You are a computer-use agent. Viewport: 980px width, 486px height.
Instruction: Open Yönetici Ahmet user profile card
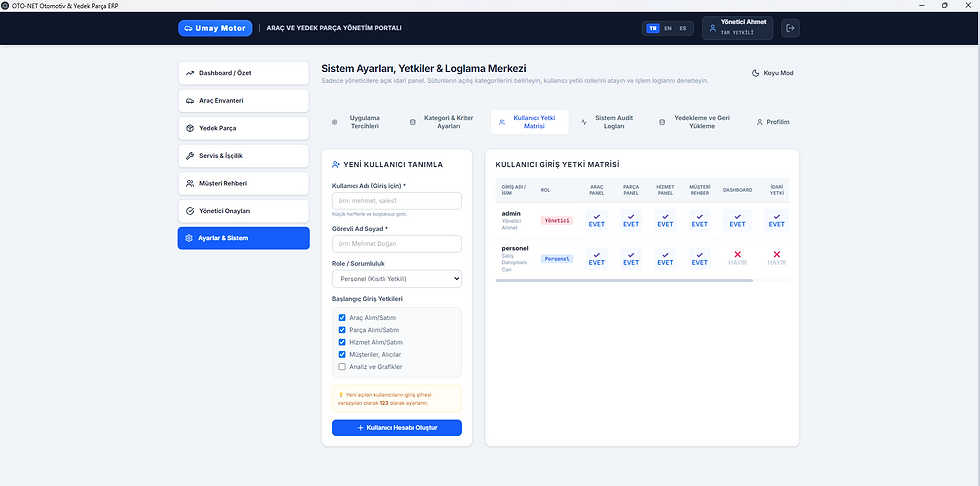pos(738,28)
